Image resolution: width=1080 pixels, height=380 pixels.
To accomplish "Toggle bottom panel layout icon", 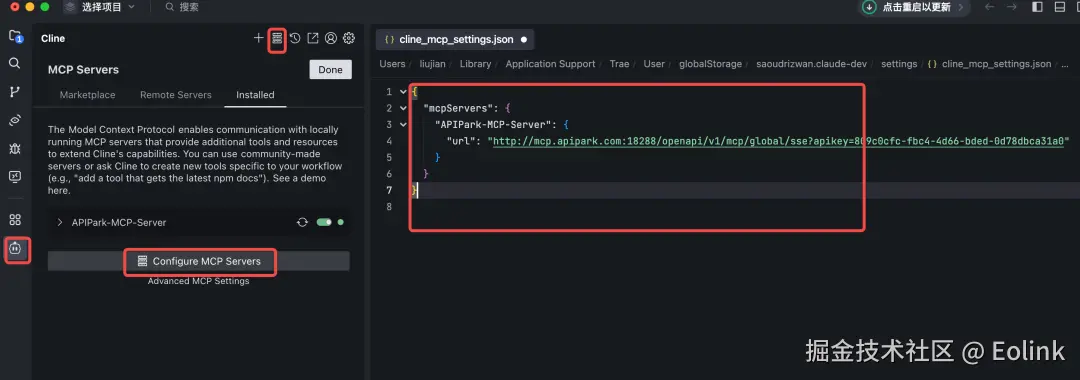I will click(1059, 7).
